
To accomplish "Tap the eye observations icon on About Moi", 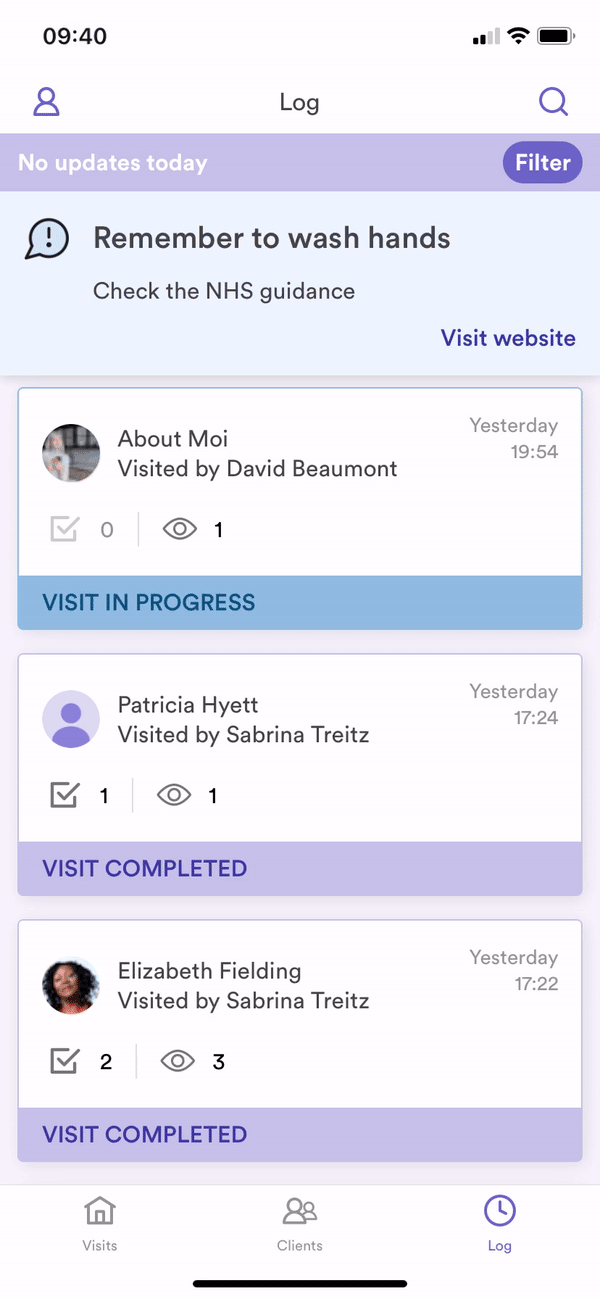I will pyautogui.click(x=180, y=529).
